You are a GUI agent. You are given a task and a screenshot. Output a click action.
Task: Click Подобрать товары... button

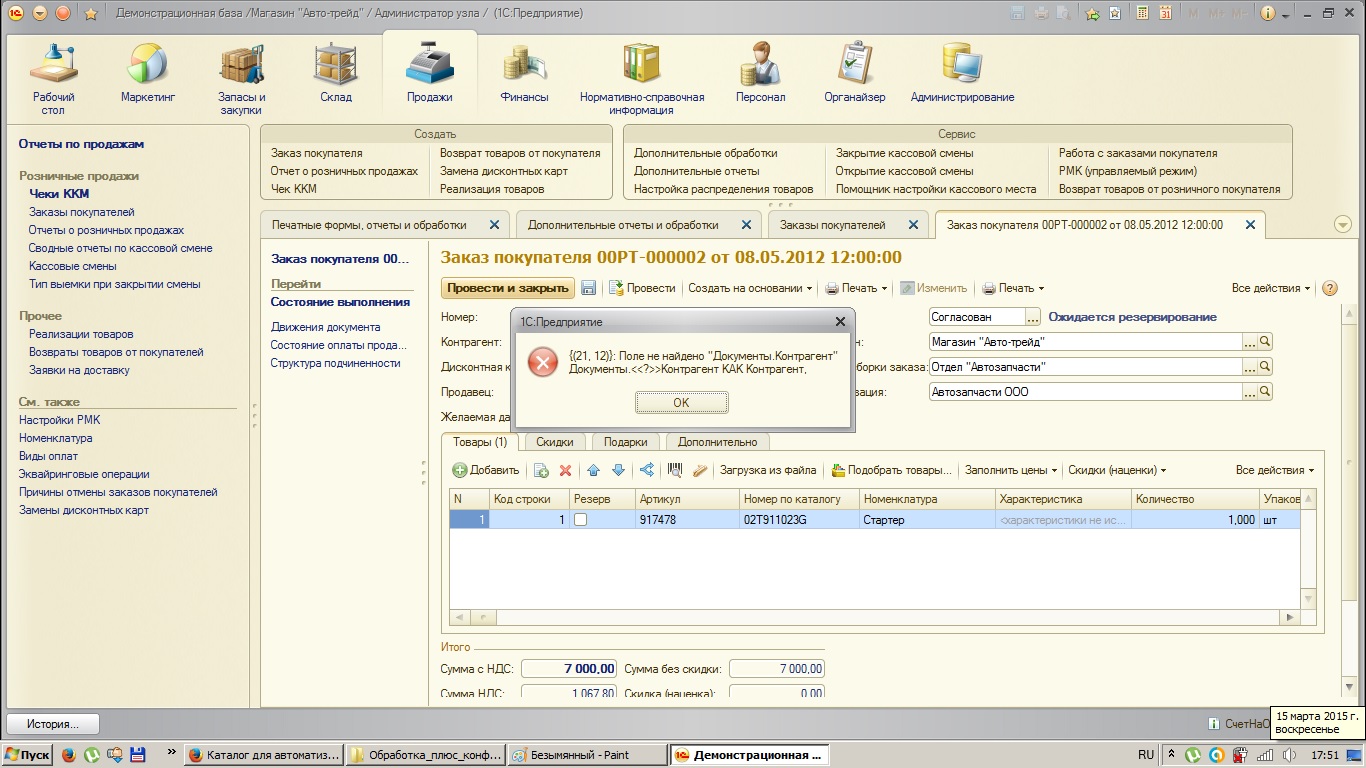(893, 470)
